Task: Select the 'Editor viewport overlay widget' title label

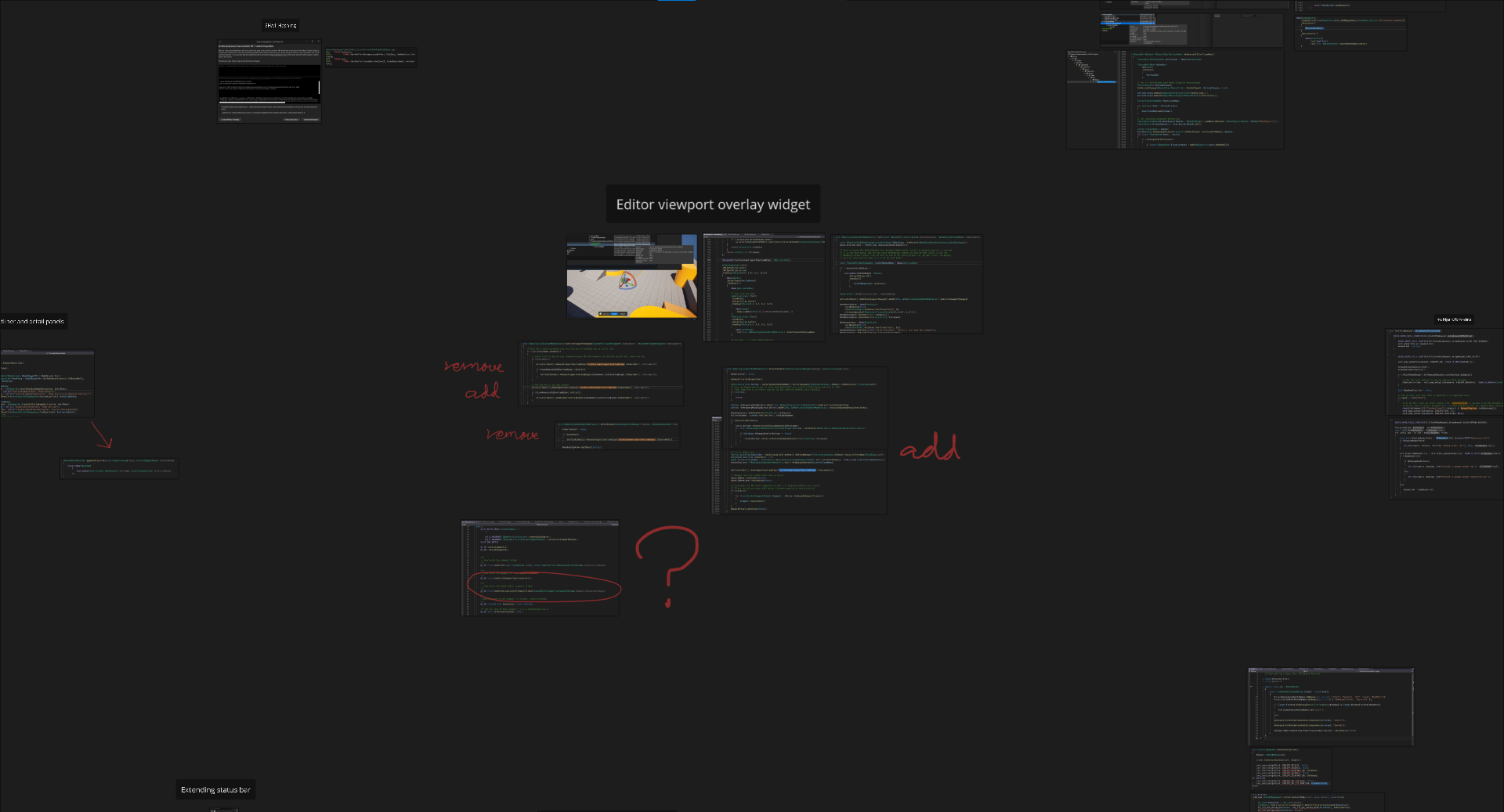Action: click(713, 204)
